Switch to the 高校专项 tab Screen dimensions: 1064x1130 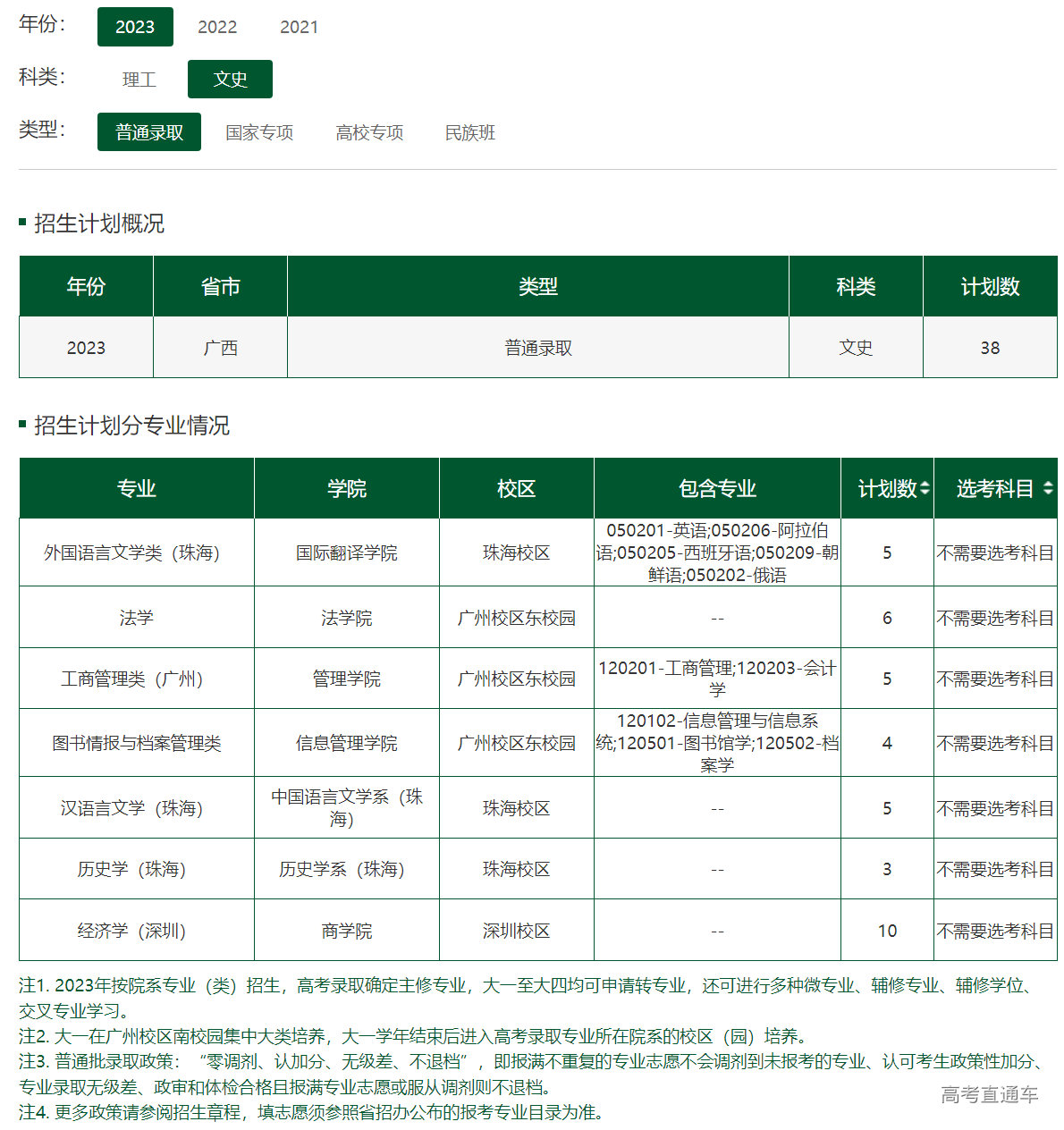pyautogui.click(x=369, y=132)
